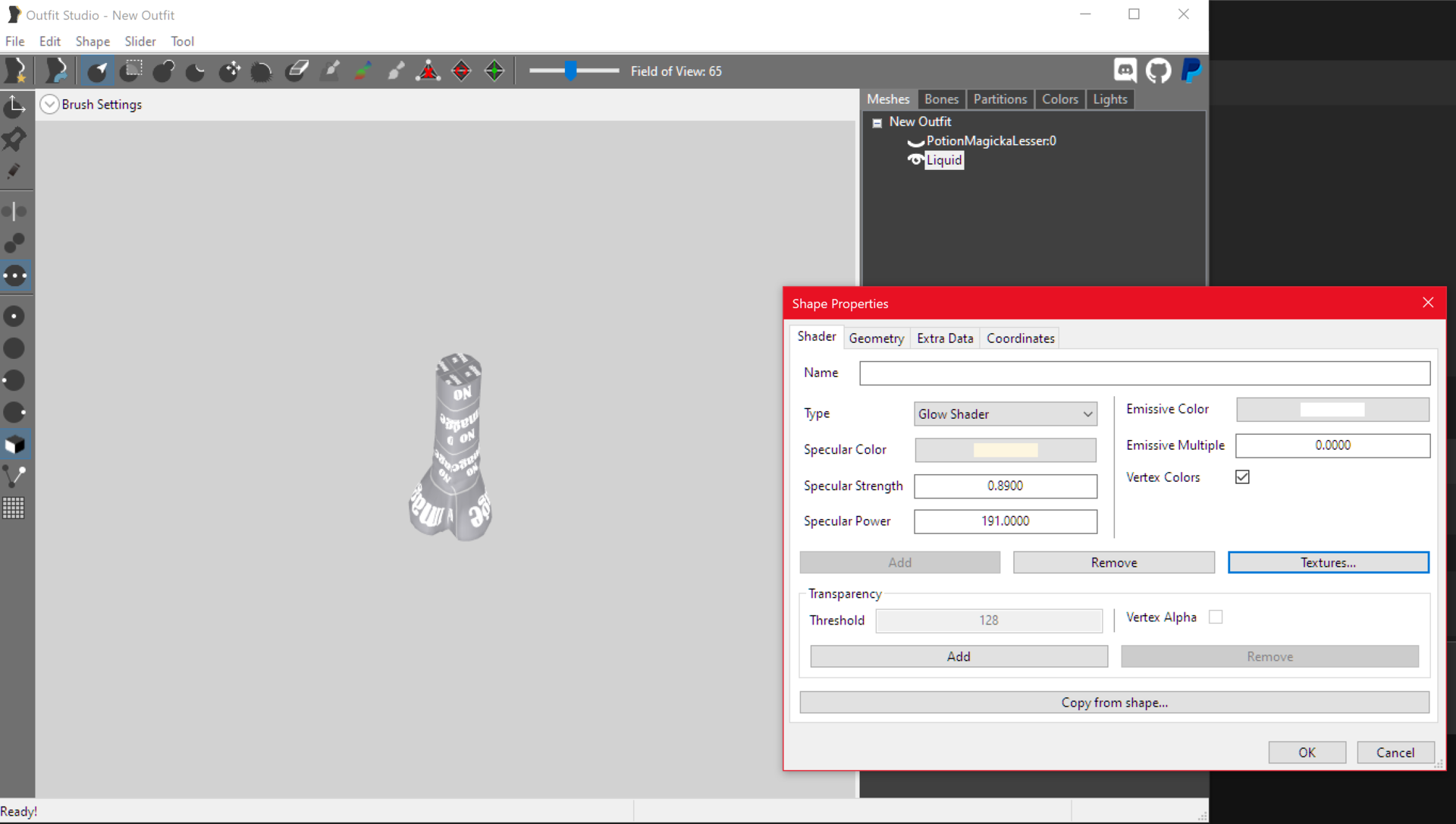1456x824 pixels.
Task: Click the circle with right dot icon
Action: [x=14, y=412]
